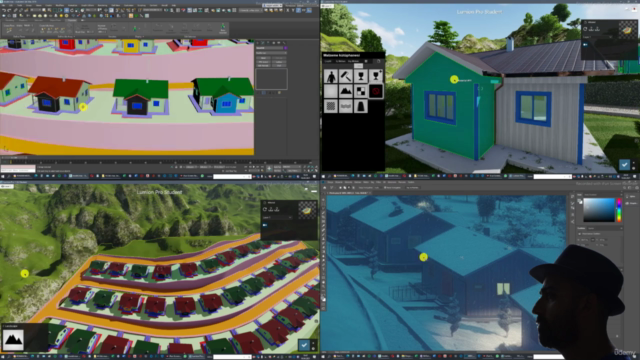Click material preview thumbnail in bottom-left Lumion panel
The width and height of the screenshot is (640, 360).
point(307,210)
